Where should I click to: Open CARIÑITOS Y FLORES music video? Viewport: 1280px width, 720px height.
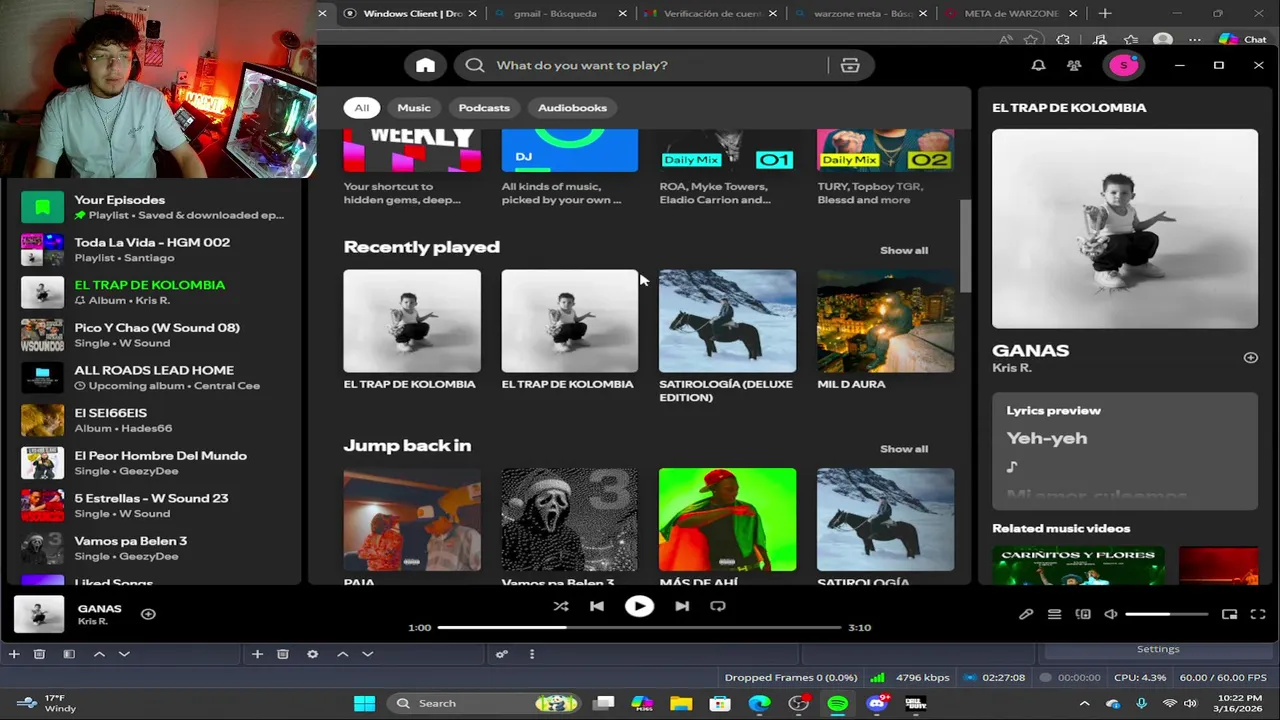[x=1078, y=566]
